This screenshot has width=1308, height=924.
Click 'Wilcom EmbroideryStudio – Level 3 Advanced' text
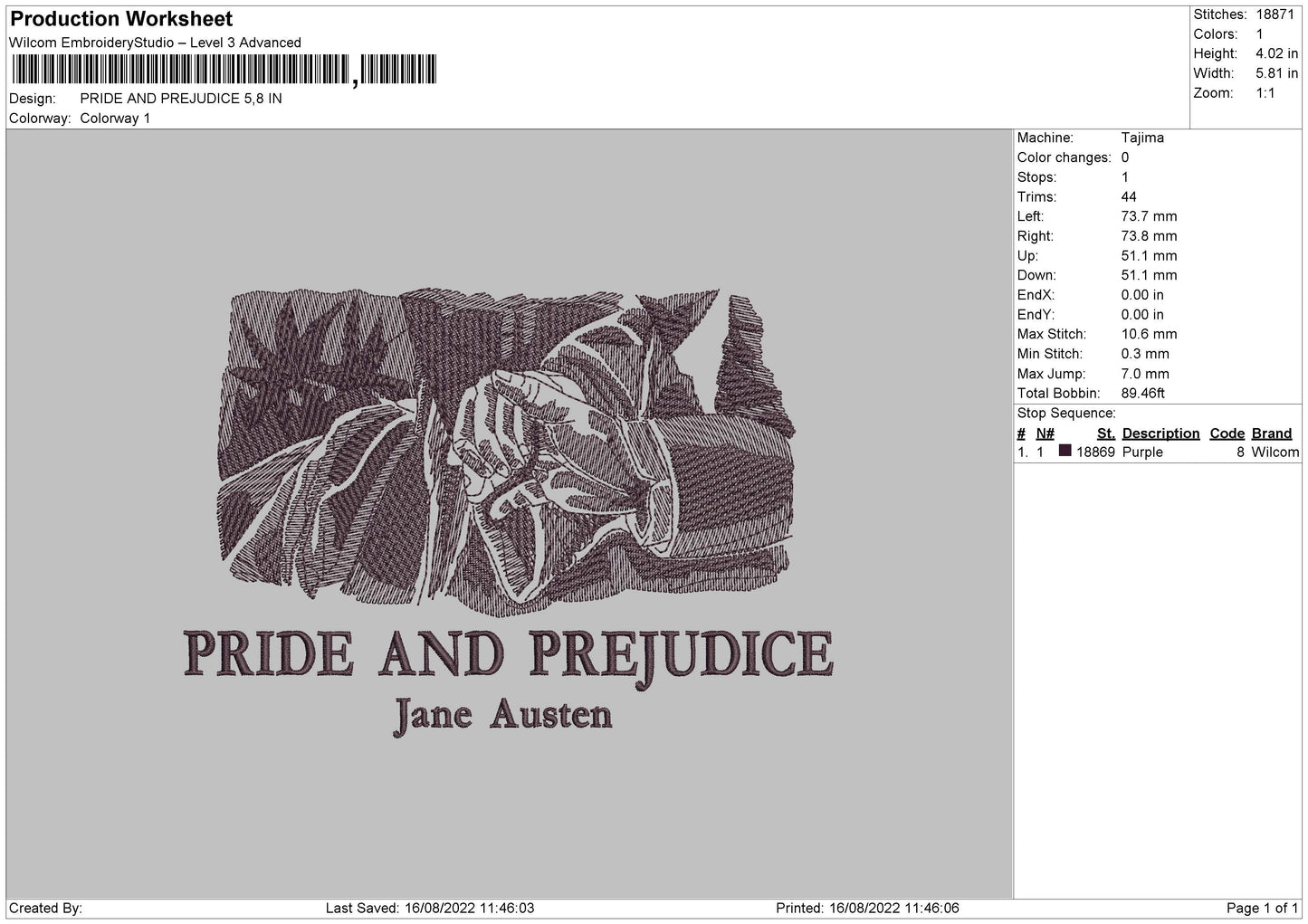coord(155,43)
